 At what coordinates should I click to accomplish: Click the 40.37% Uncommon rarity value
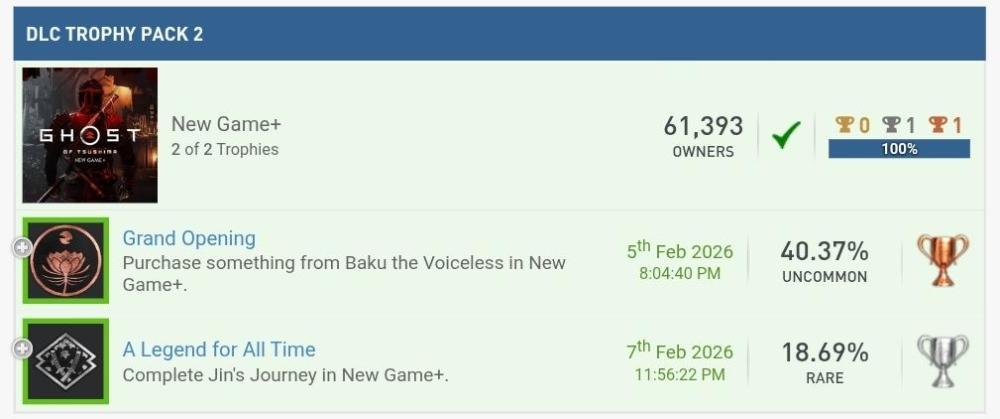point(824,251)
